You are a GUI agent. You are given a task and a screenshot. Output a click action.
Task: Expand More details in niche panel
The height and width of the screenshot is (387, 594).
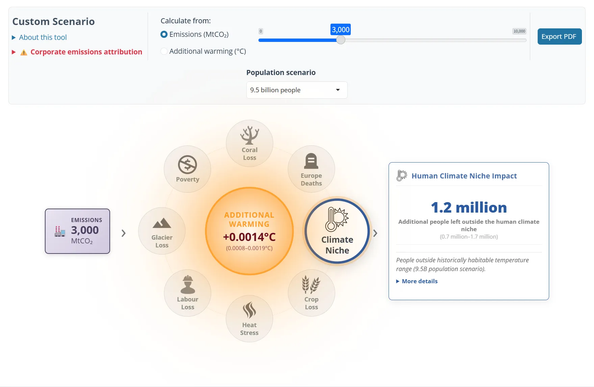tap(417, 281)
